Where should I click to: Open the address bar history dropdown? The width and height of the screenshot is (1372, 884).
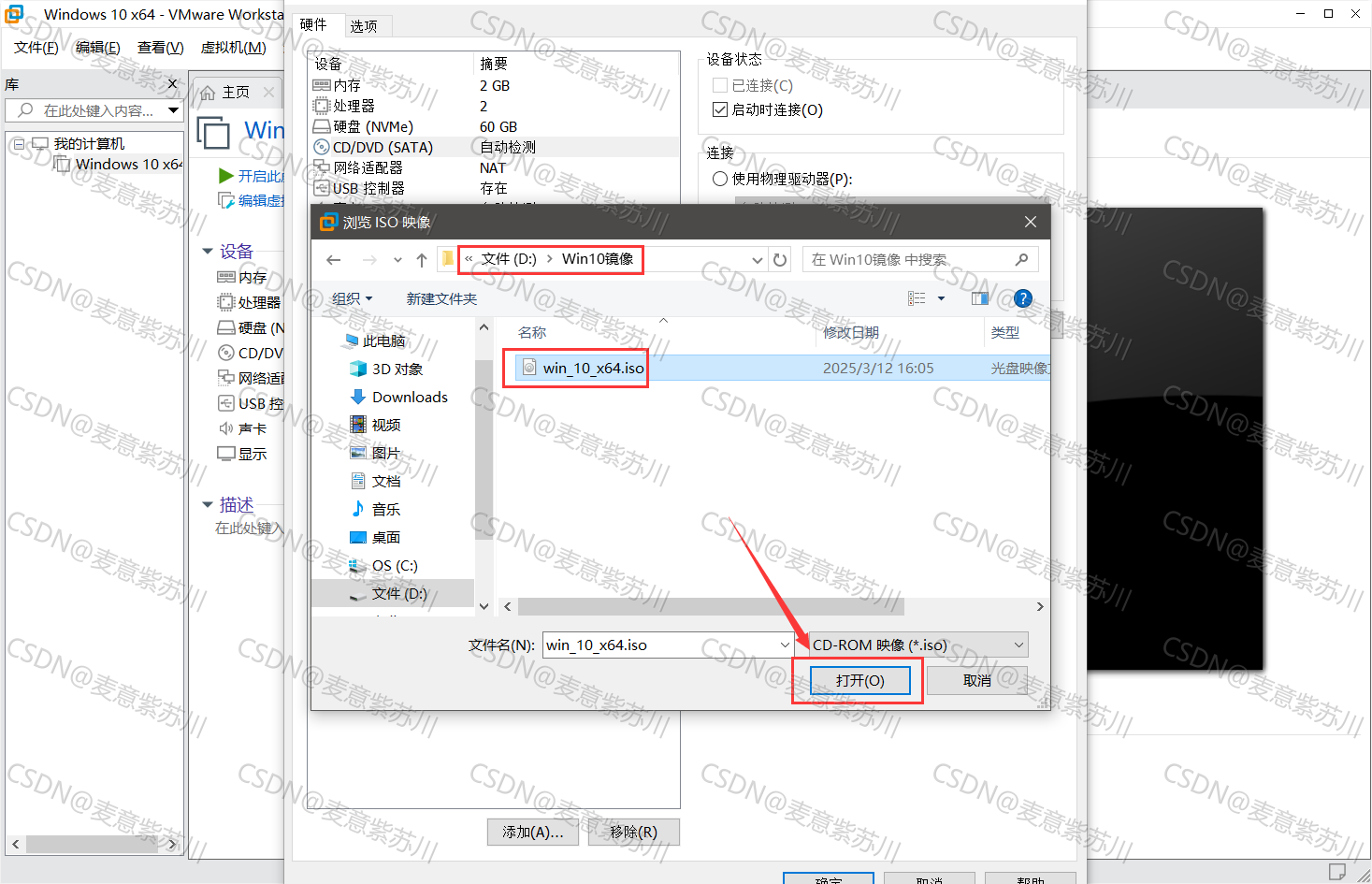click(758, 260)
